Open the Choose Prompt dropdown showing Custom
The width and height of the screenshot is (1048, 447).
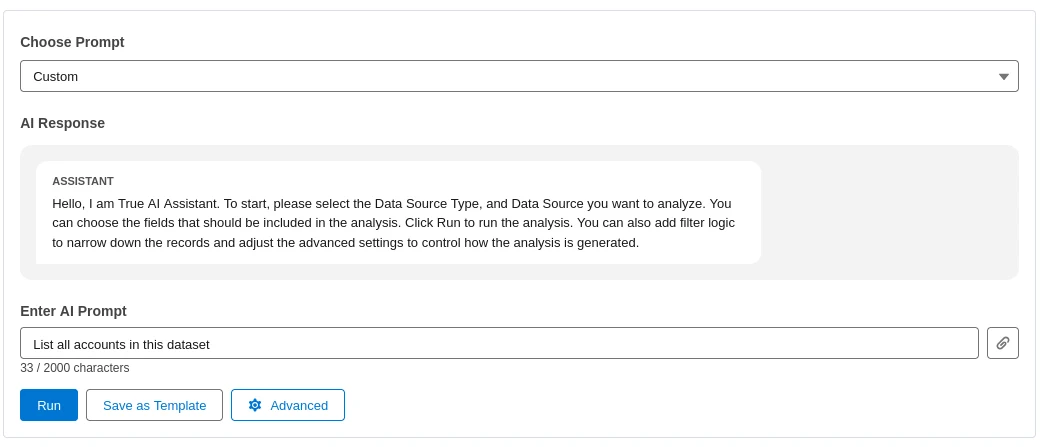519,76
